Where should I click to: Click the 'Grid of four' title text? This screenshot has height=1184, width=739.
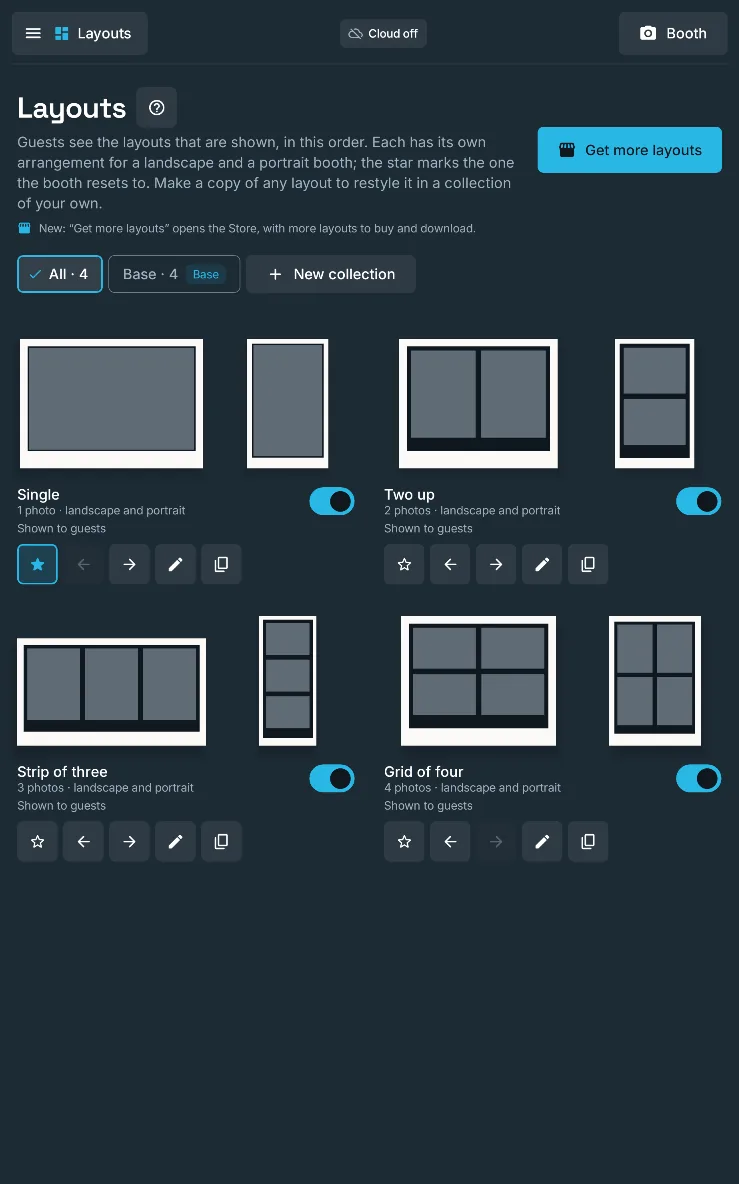pos(423,772)
